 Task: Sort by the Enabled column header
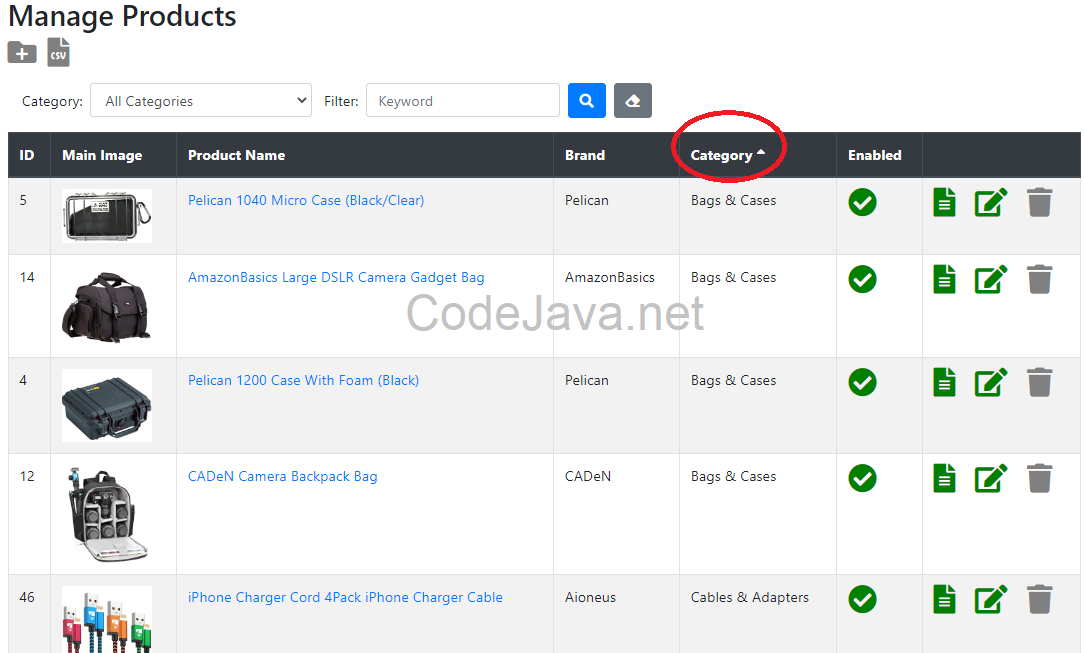[x=875, y=155]
